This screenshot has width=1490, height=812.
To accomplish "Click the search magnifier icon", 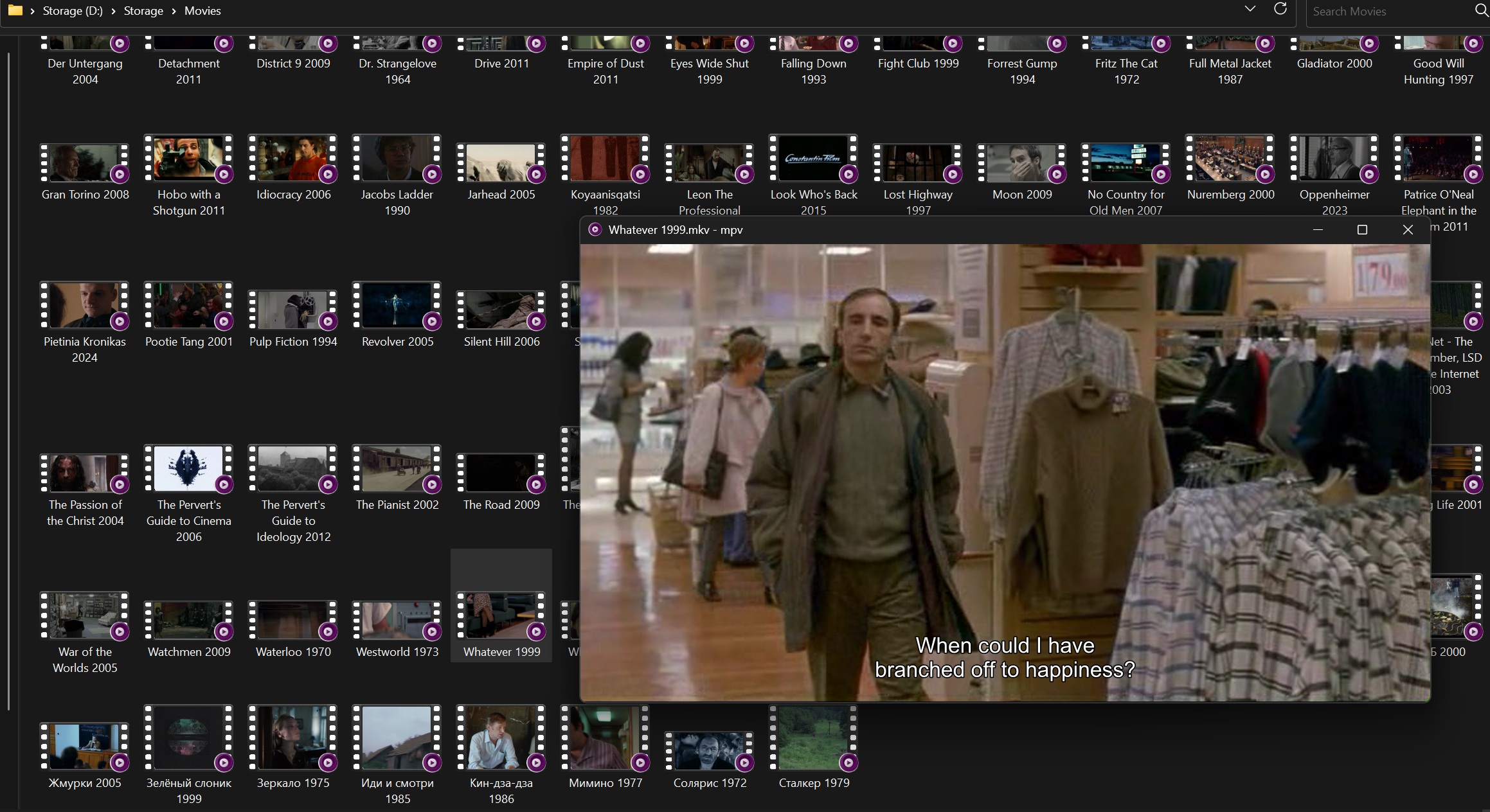I will click(x=1481, y=10).
